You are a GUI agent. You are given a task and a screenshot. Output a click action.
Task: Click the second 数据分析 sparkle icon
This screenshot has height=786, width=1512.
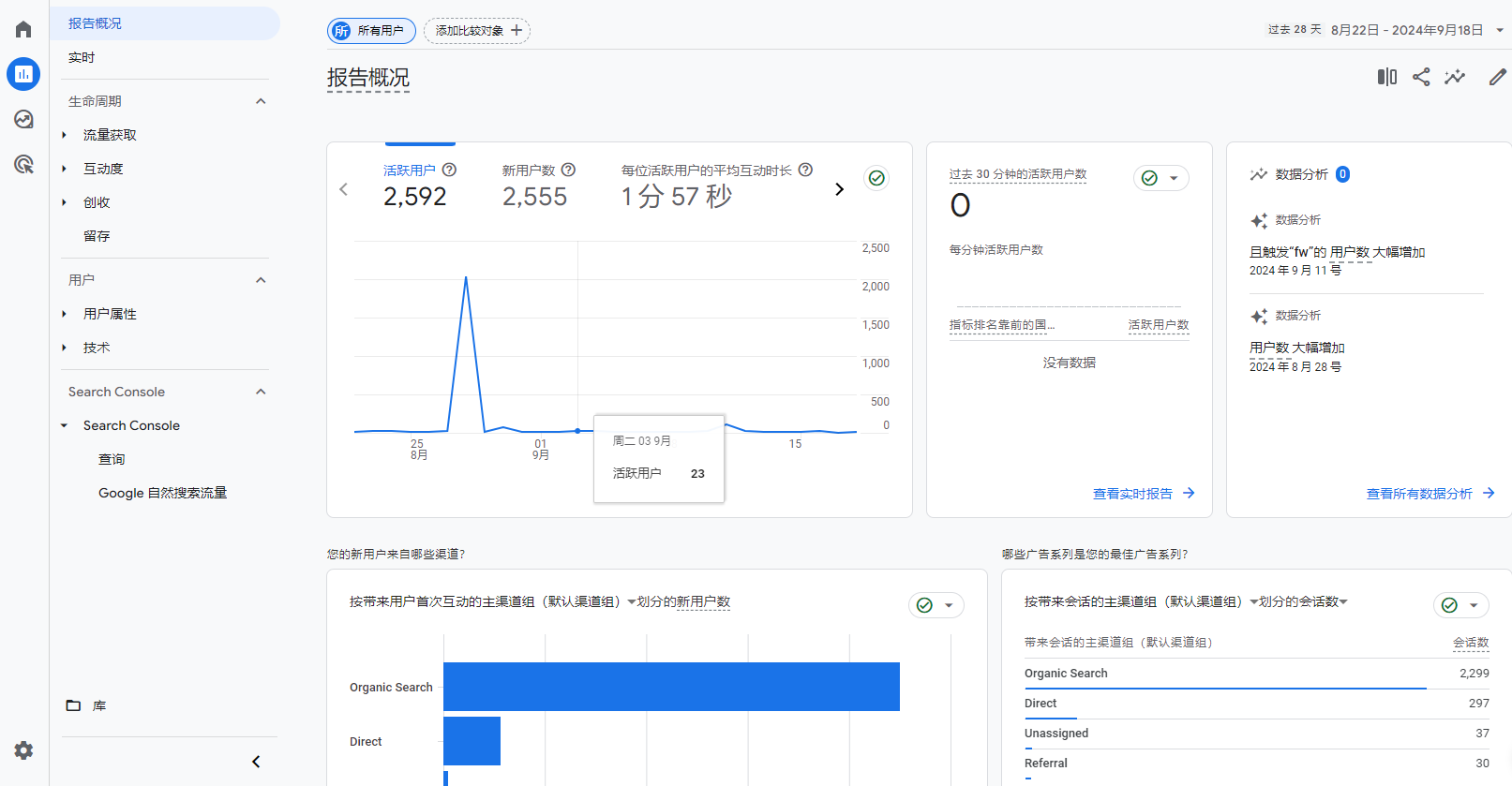click(x=1259, y=317)
